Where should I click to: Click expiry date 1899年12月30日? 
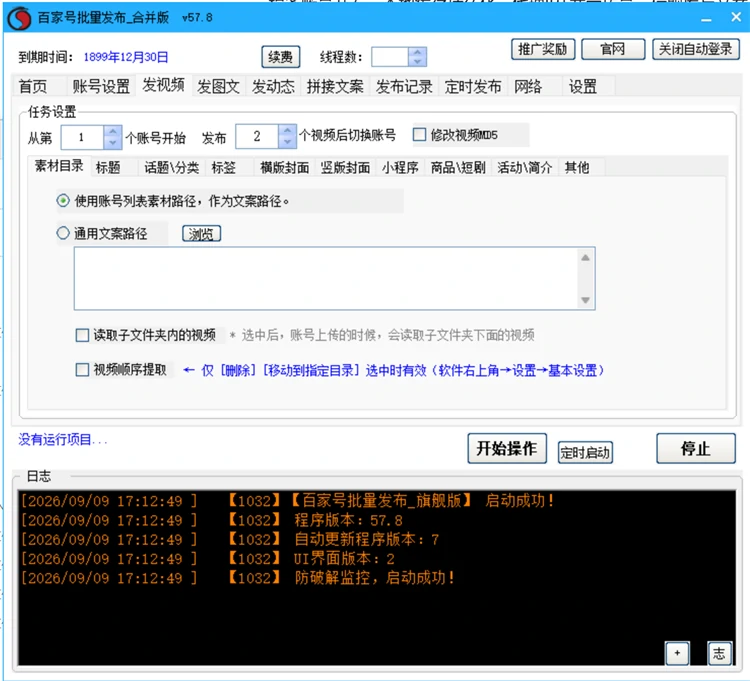coord(126,57)
